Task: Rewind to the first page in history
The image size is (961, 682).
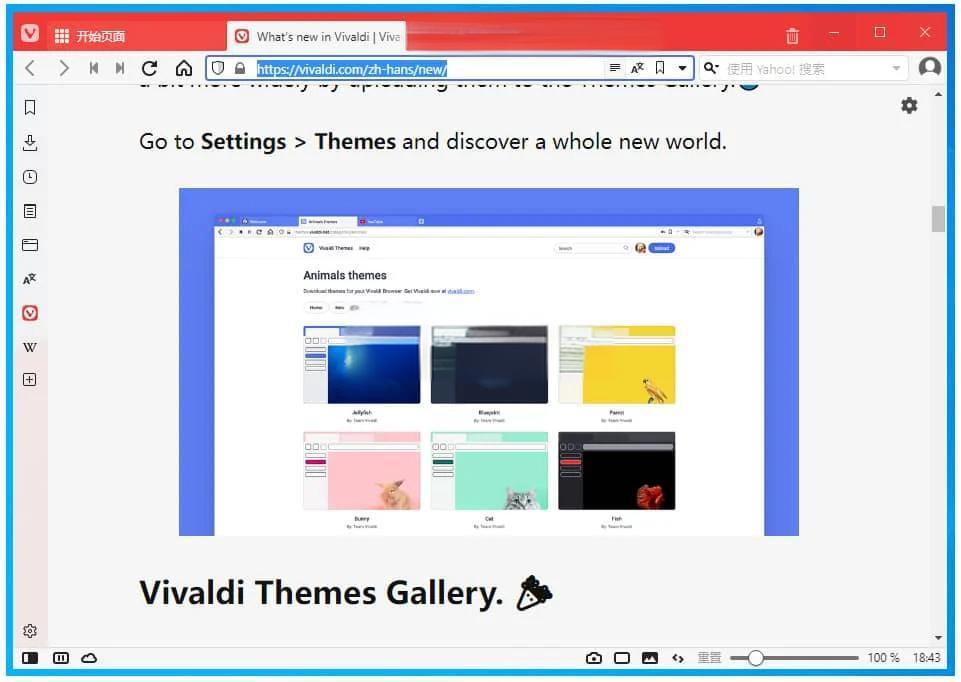Action: [x=94, y=68]
